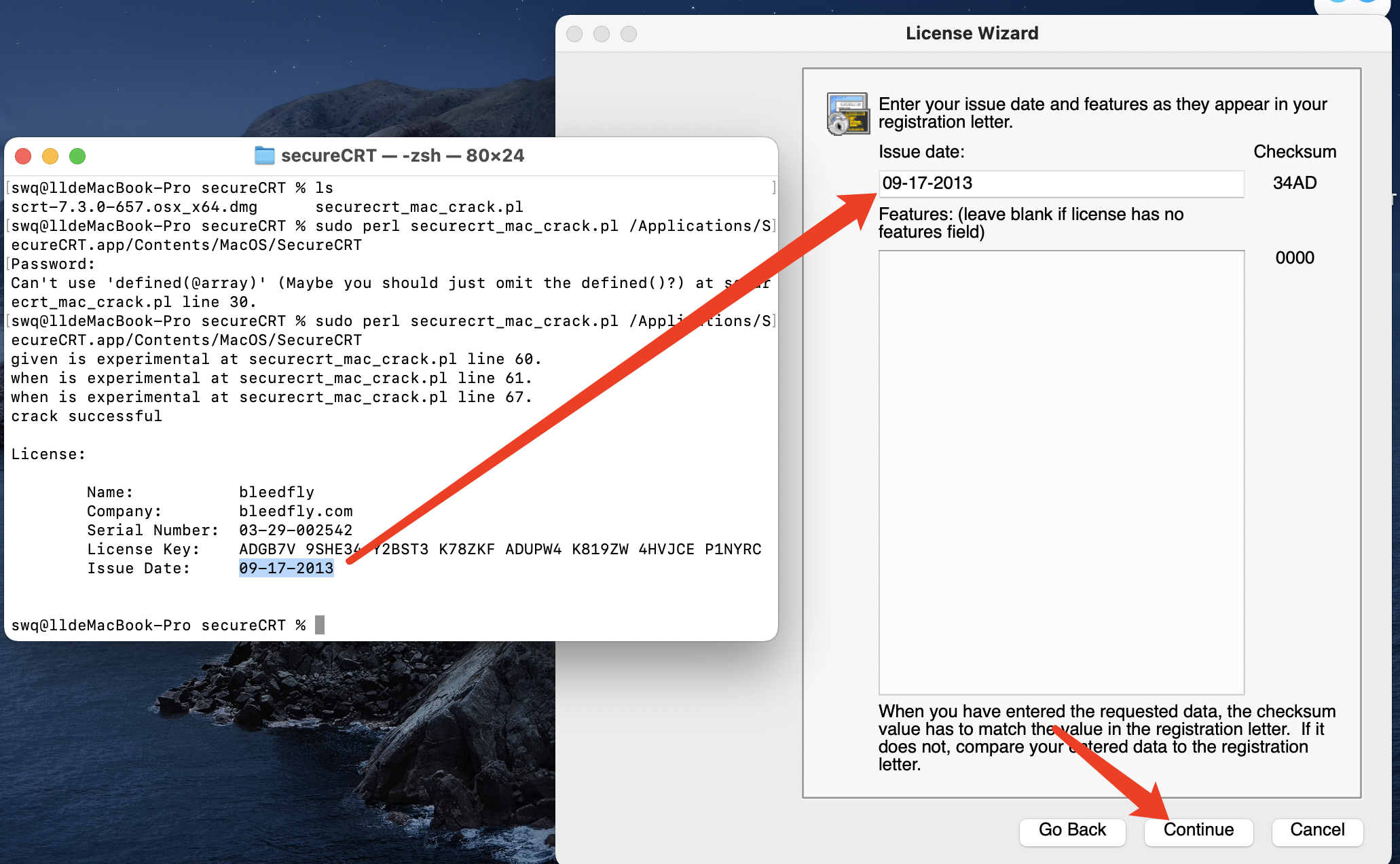The height and width of the screenshot is (864, 1400).
Task: Click the Issue date input field
Action: click(x=1061, y=183)
